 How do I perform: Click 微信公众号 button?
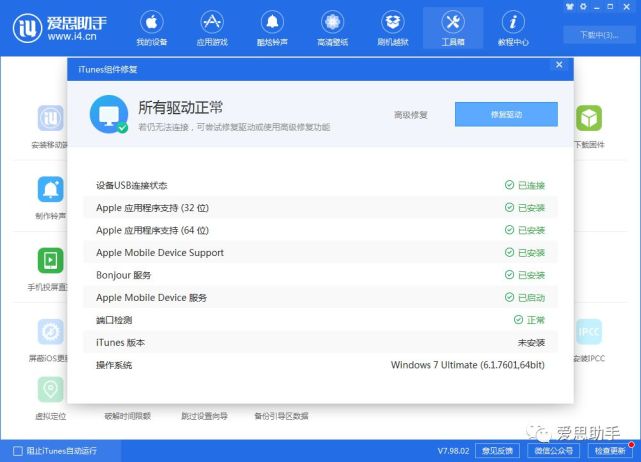point(554,451)
